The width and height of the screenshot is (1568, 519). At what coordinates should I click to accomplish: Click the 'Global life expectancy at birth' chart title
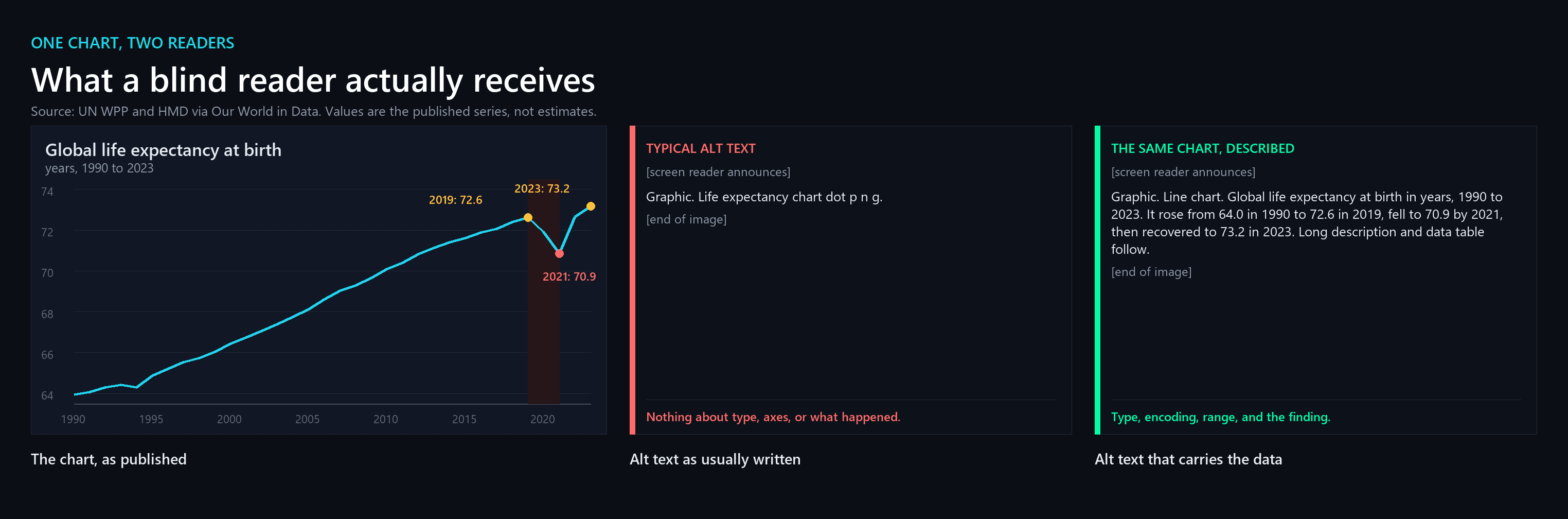coord(163,150)
